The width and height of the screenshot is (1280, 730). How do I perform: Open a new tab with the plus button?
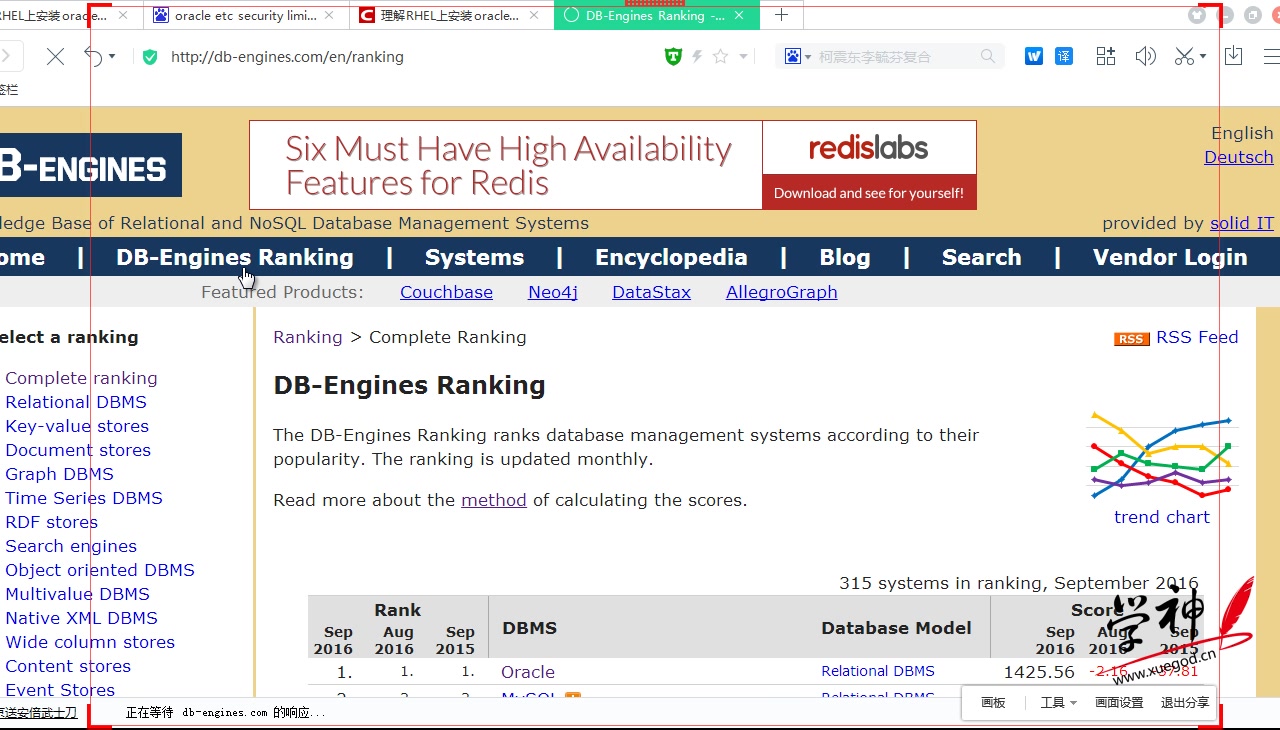click(782, 15)
